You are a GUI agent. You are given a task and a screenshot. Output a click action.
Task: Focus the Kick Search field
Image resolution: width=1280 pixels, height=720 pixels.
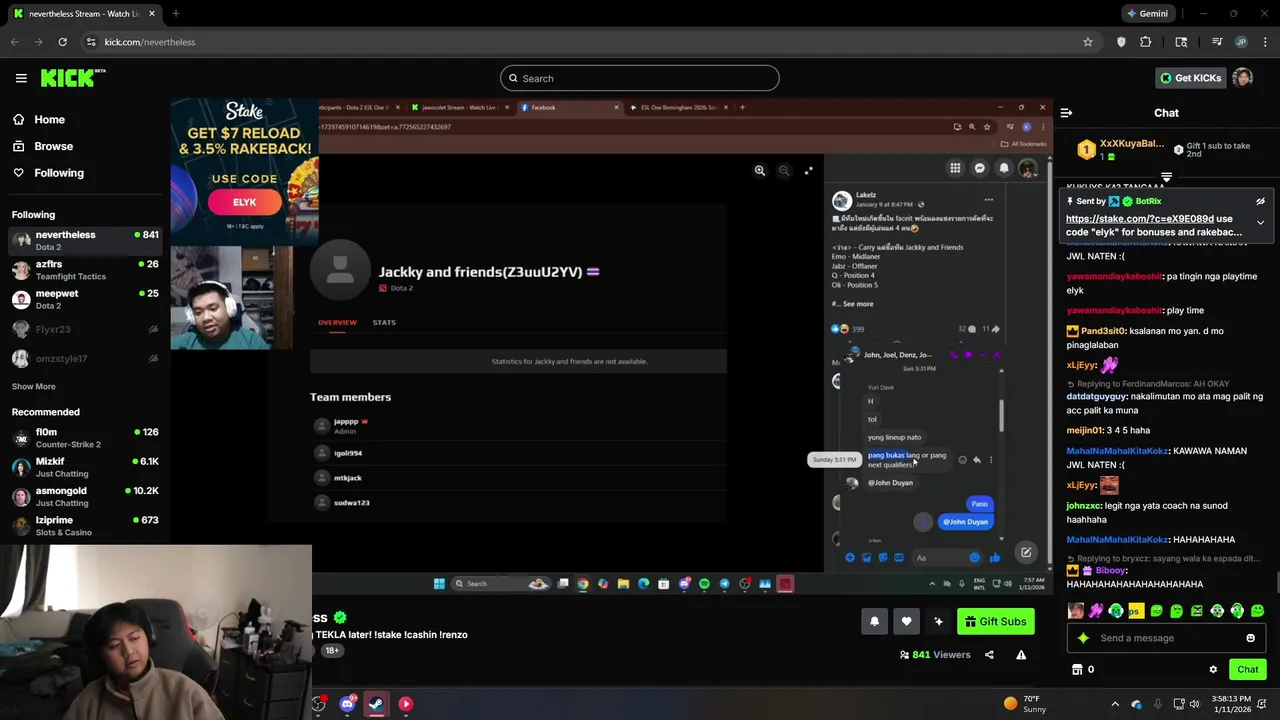[640, 78]
